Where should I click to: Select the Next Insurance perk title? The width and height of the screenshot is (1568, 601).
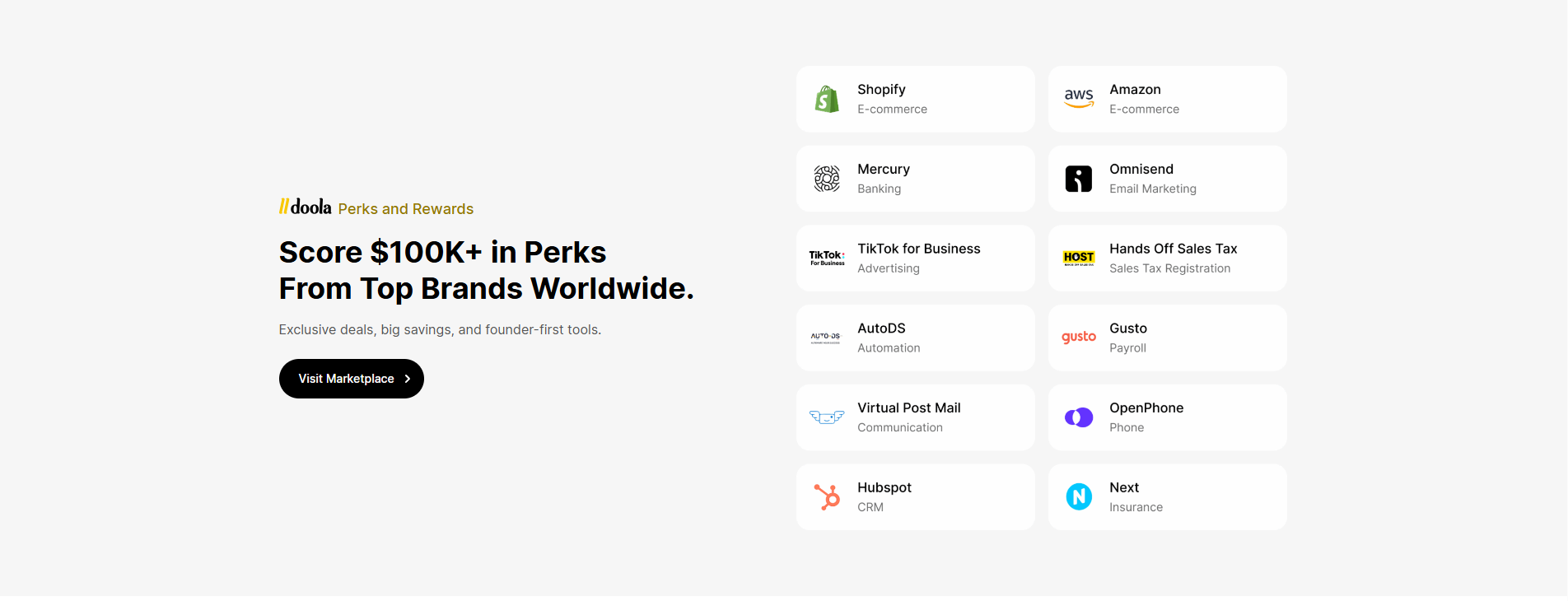(1124, 488)
